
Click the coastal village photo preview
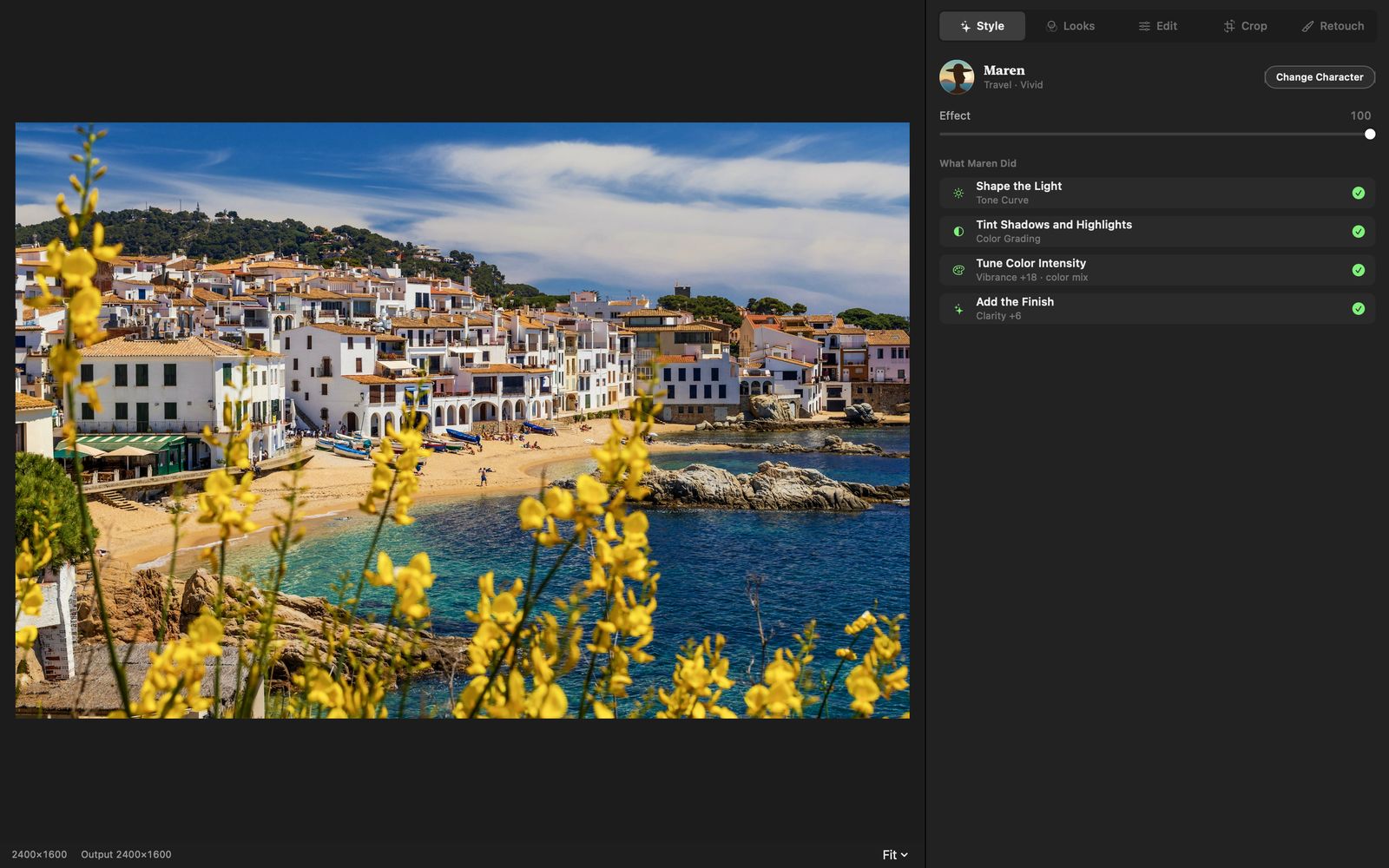[463, 420]
